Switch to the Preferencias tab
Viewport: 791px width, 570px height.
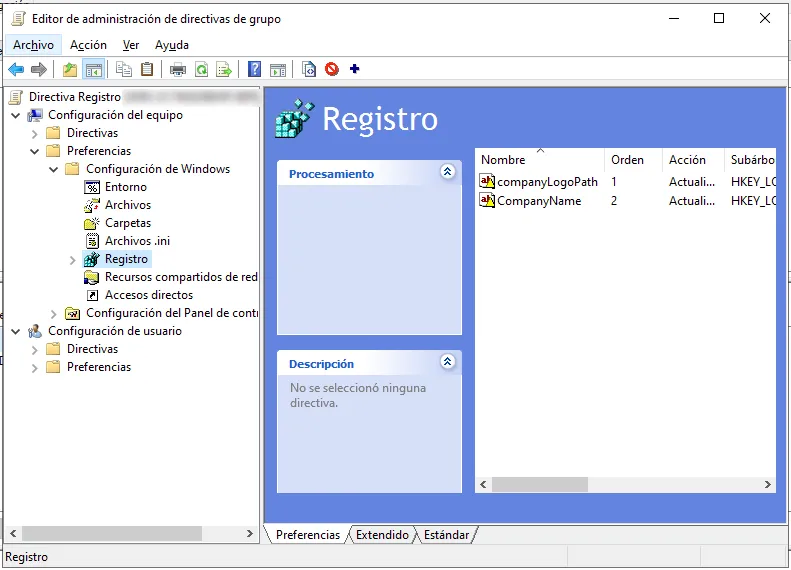(x=308, y=535)
